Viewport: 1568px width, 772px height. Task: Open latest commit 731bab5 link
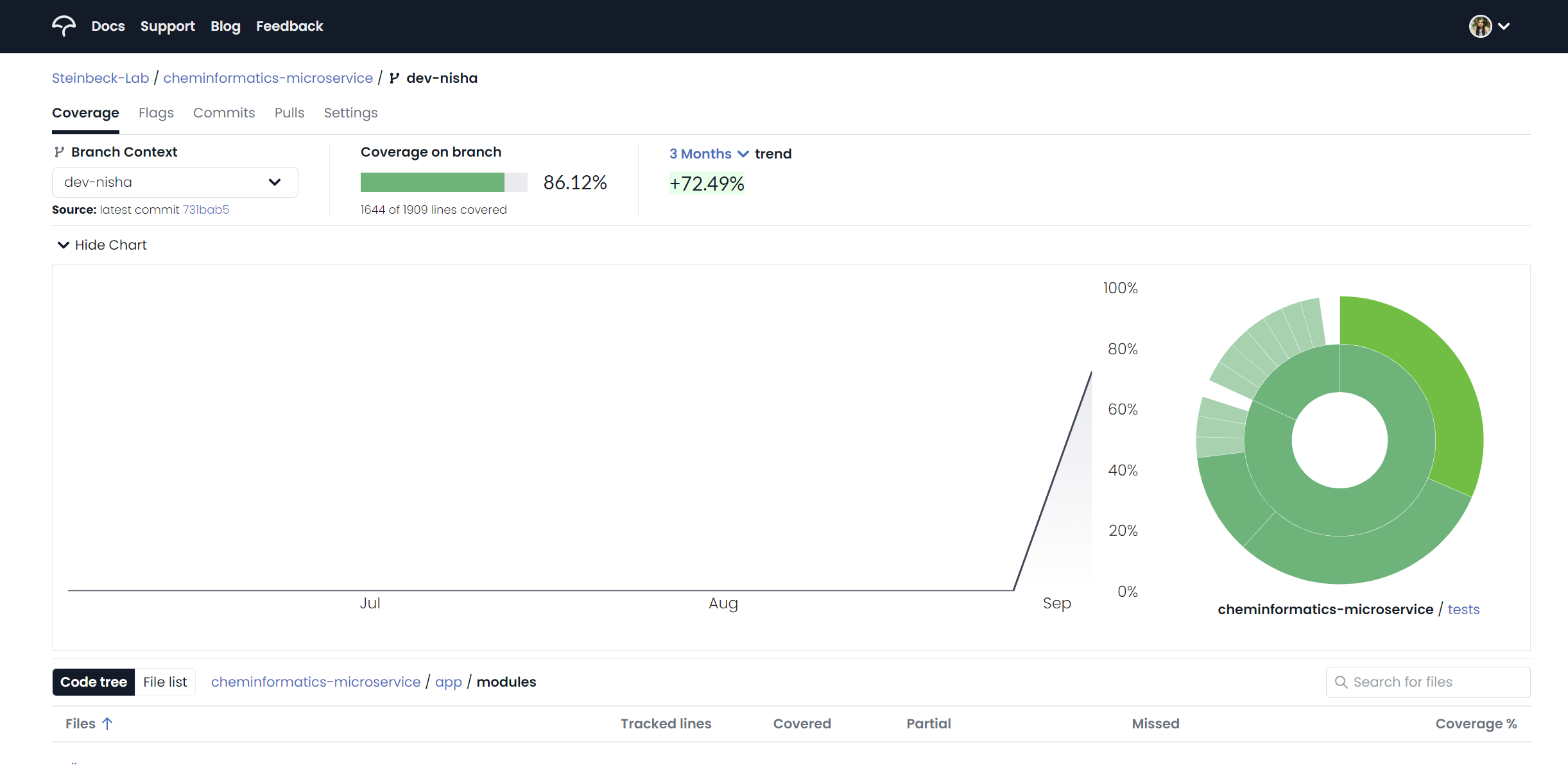(205, 210)
